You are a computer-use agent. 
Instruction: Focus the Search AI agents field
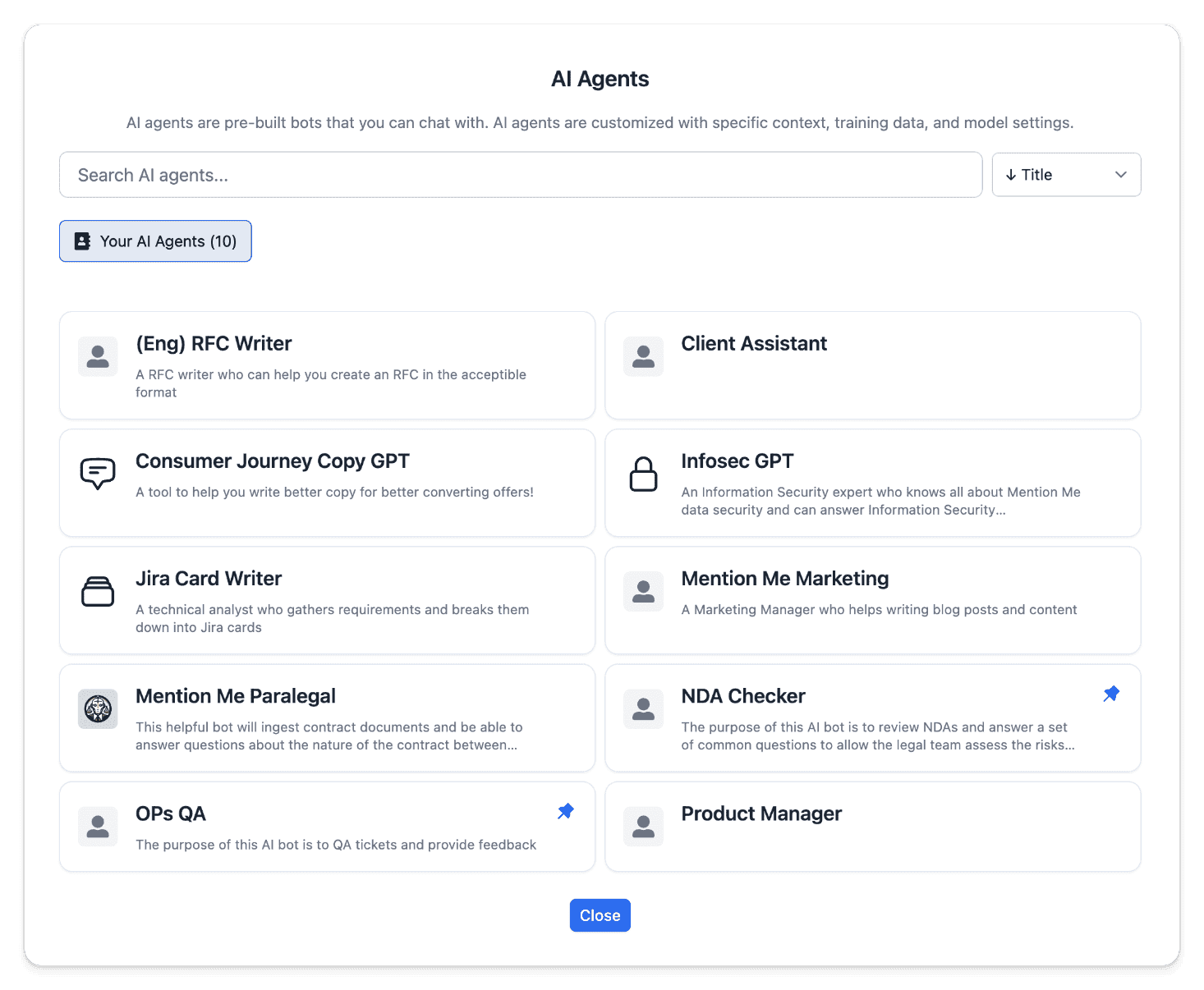[x=521, y=175]
